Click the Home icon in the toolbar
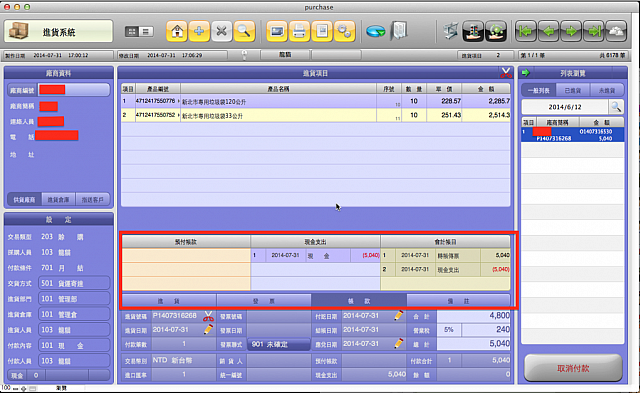Screen dimensions: 640x393 [x=177, y=31]
